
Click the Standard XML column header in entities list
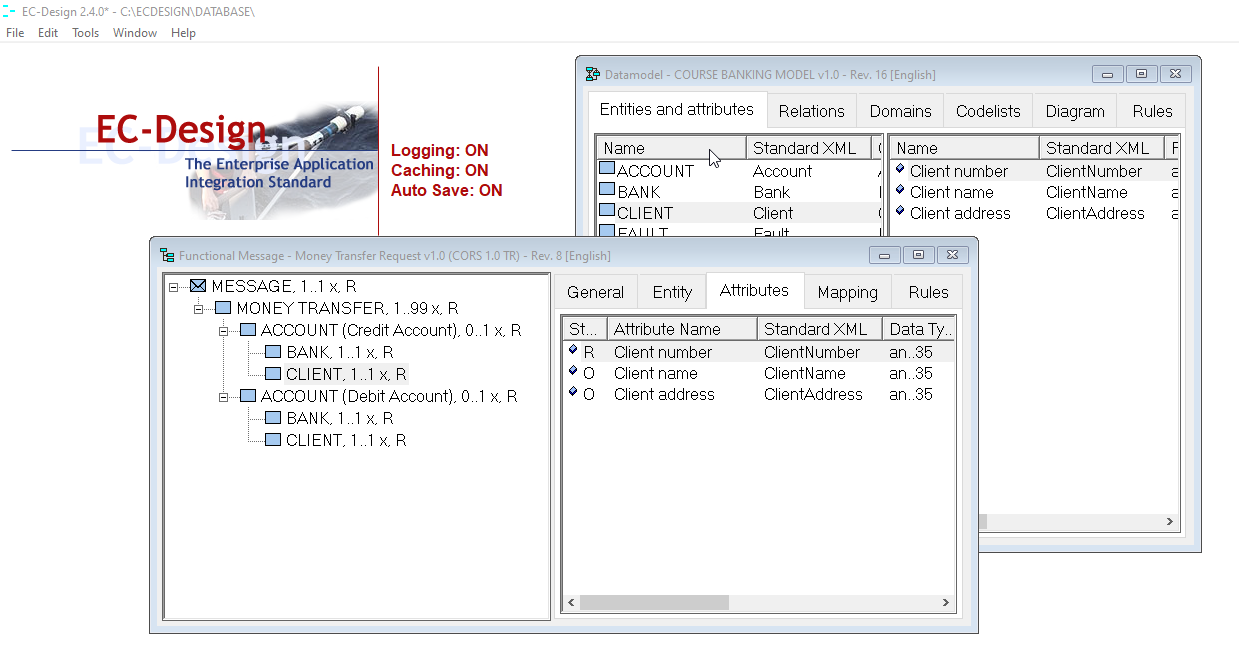point(805,148)
